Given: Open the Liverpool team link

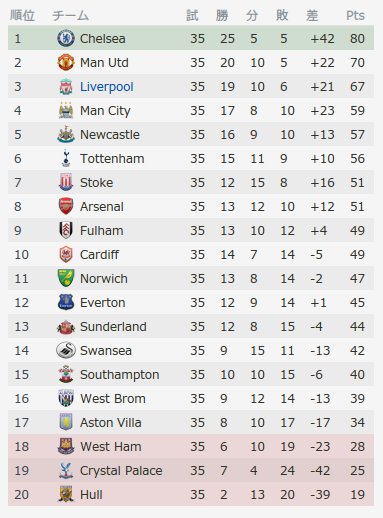Looking at the screenshot, I should click(107, 87).
